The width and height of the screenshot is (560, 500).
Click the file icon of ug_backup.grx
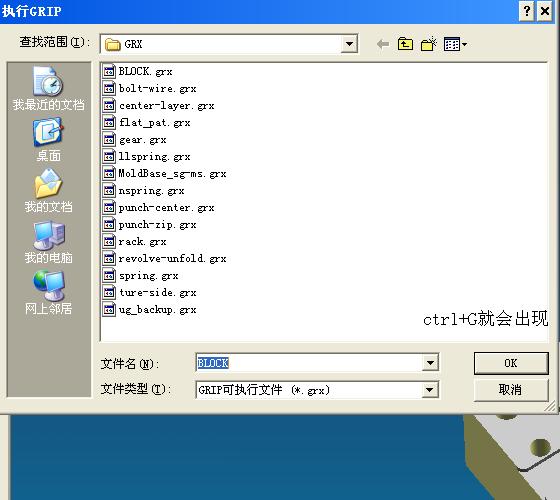coord(109,309)
